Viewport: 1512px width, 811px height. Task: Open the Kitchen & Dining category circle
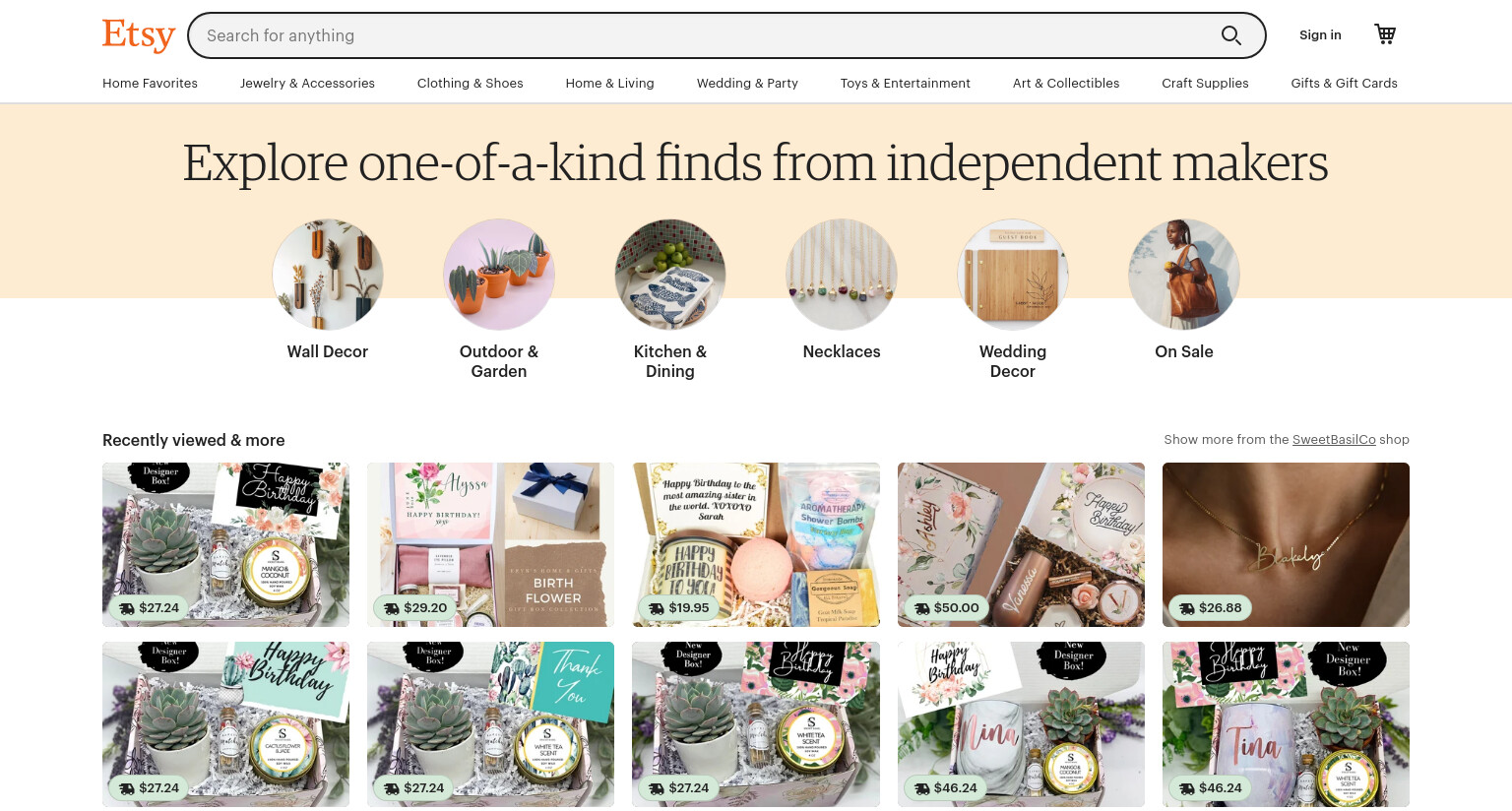click(670, 275)
